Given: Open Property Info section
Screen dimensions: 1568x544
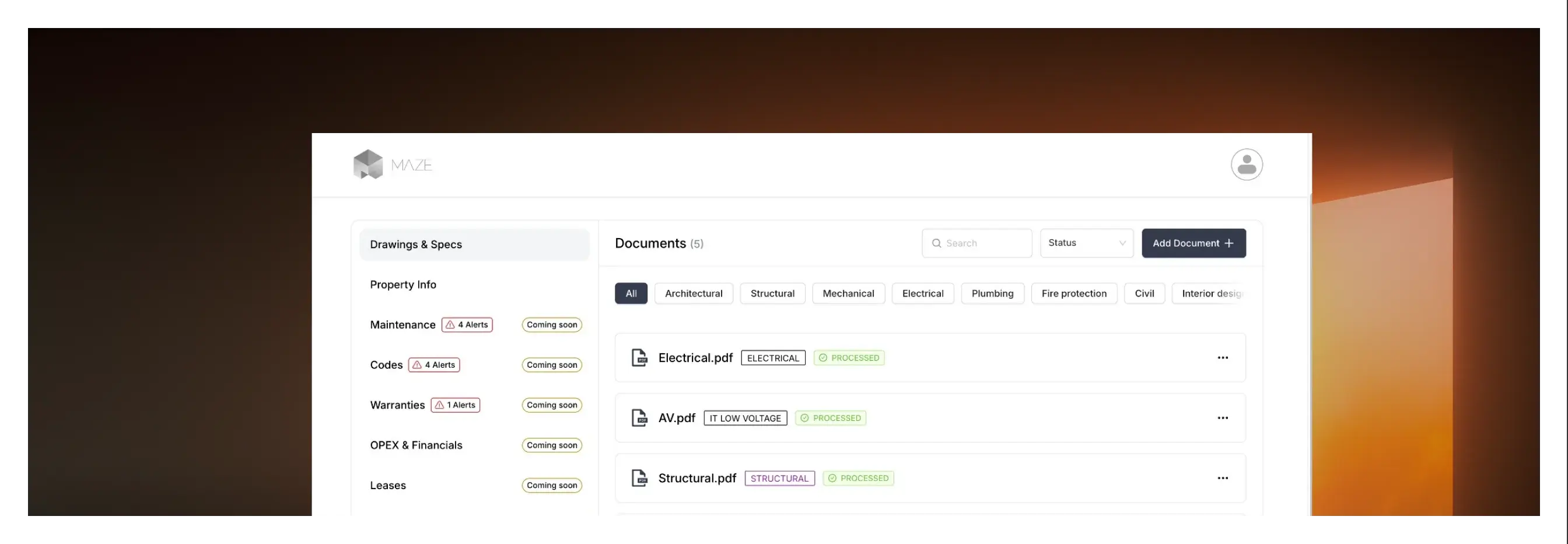Looking at the screenshot, I should tap(403, 284).
